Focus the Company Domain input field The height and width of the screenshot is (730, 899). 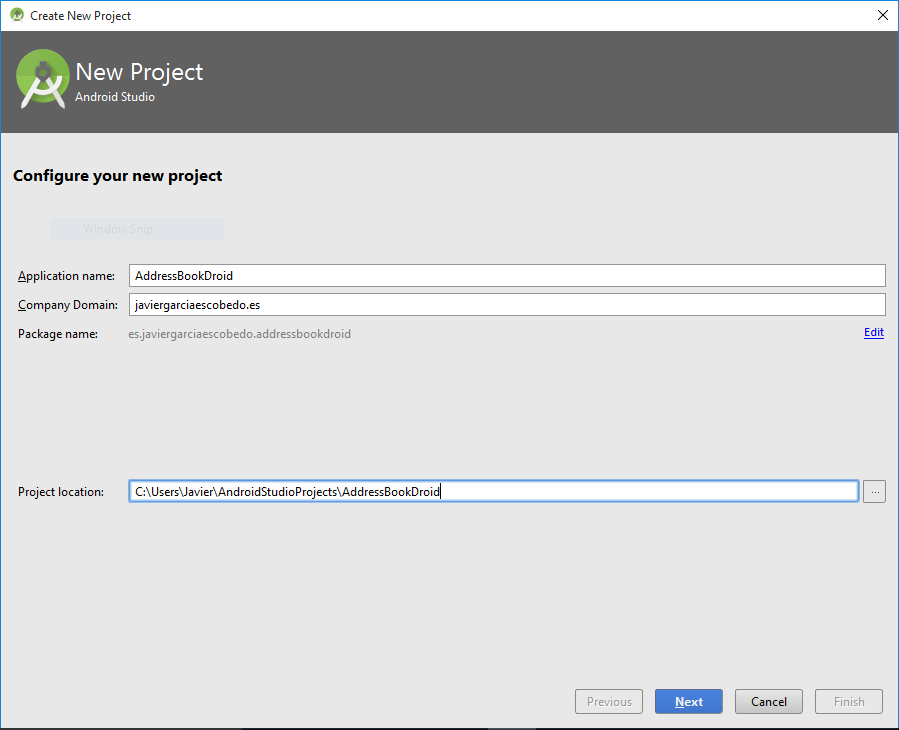tap(507, 305)
